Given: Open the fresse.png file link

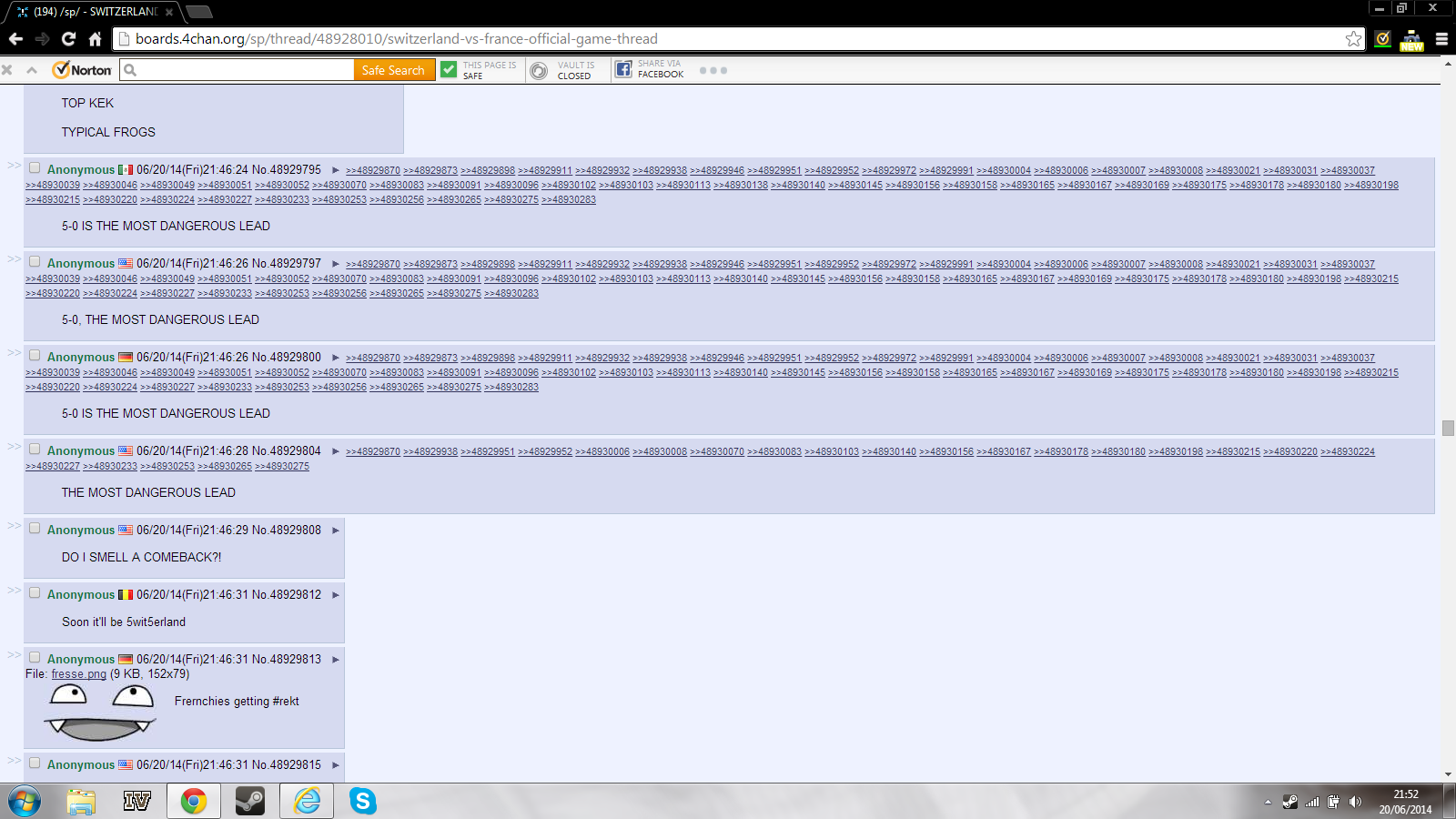Looking at the screenshot, I should click(79, 674).
